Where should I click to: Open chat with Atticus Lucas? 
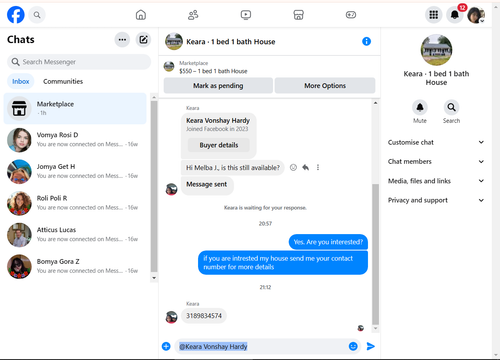(75, 235)
